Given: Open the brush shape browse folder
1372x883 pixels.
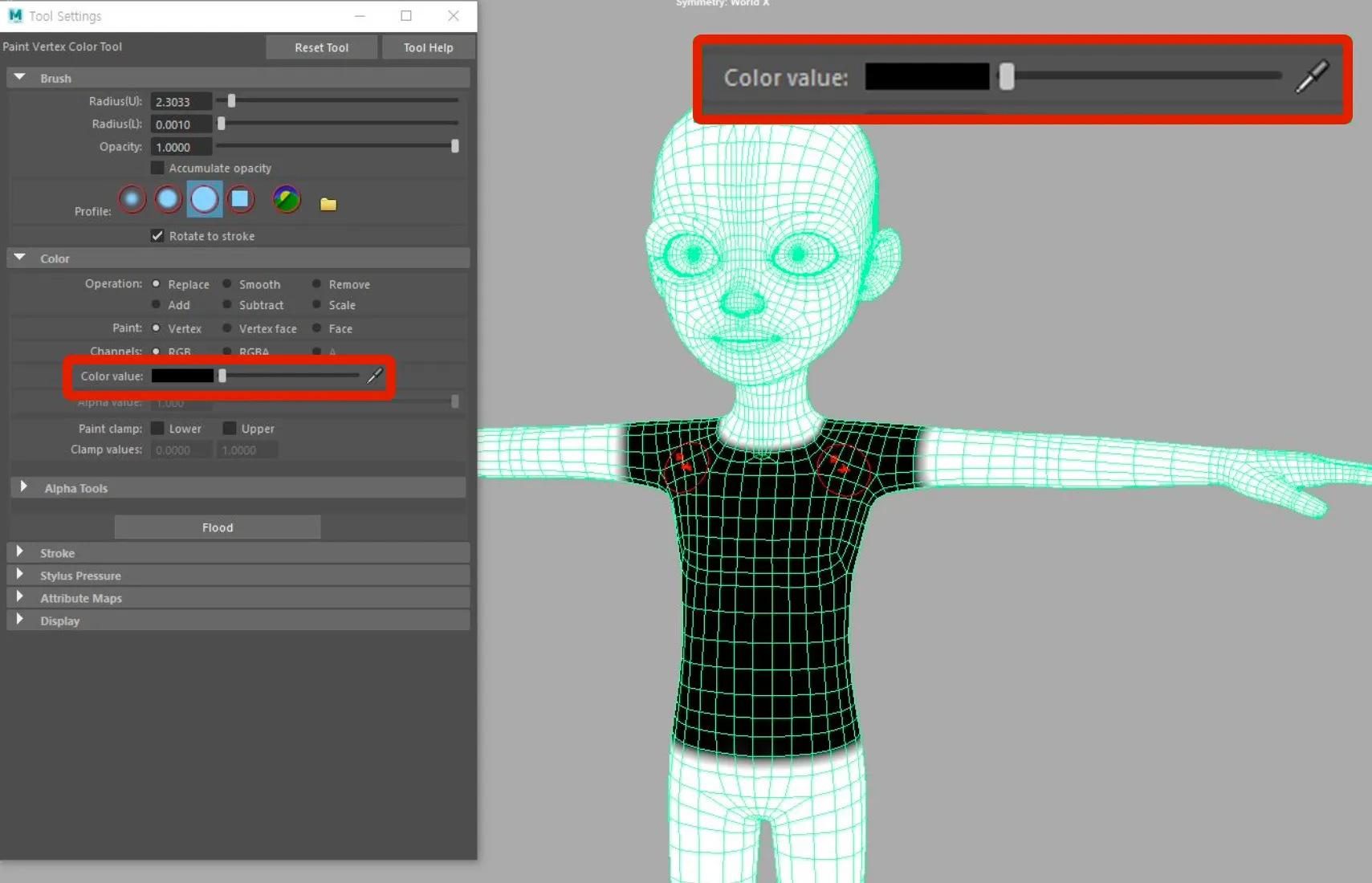Looking at the screenshot, I should (328, 204).
